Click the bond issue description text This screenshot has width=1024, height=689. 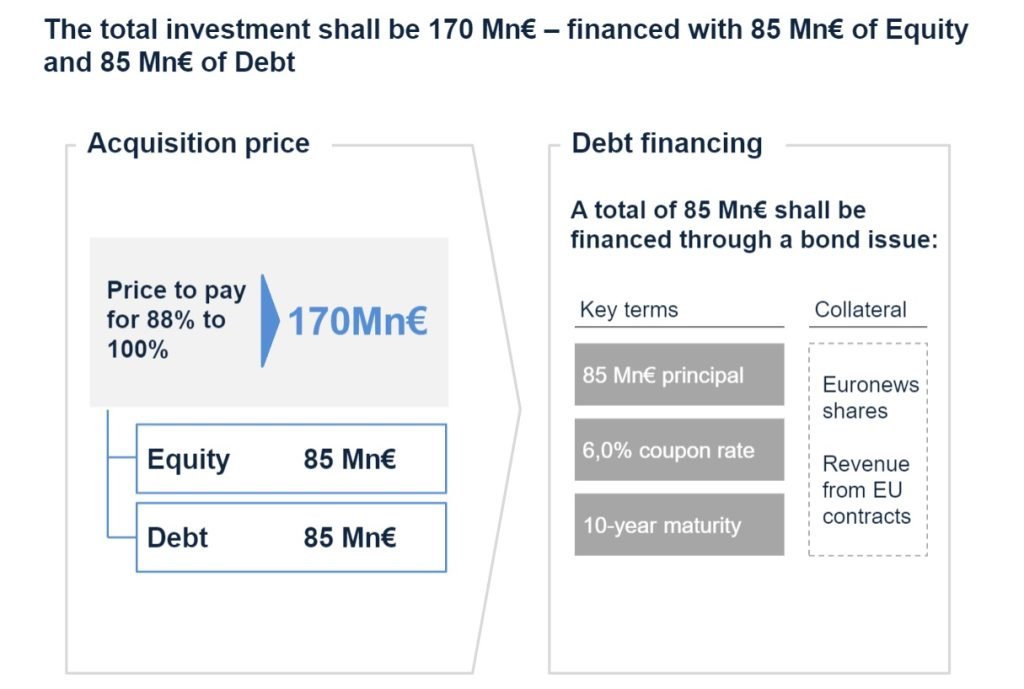point(753,225)
